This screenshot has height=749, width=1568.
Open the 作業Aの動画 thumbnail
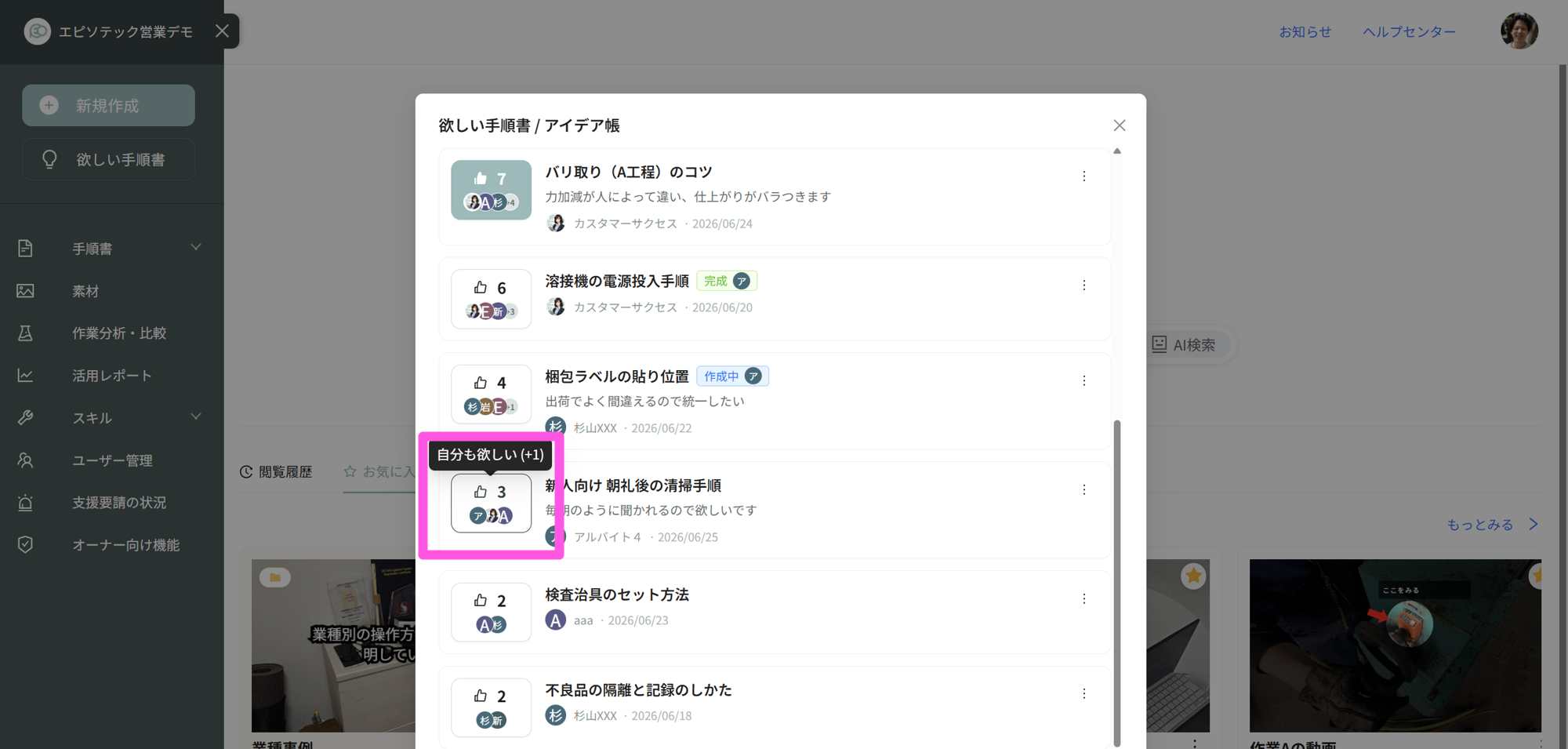1395,645
